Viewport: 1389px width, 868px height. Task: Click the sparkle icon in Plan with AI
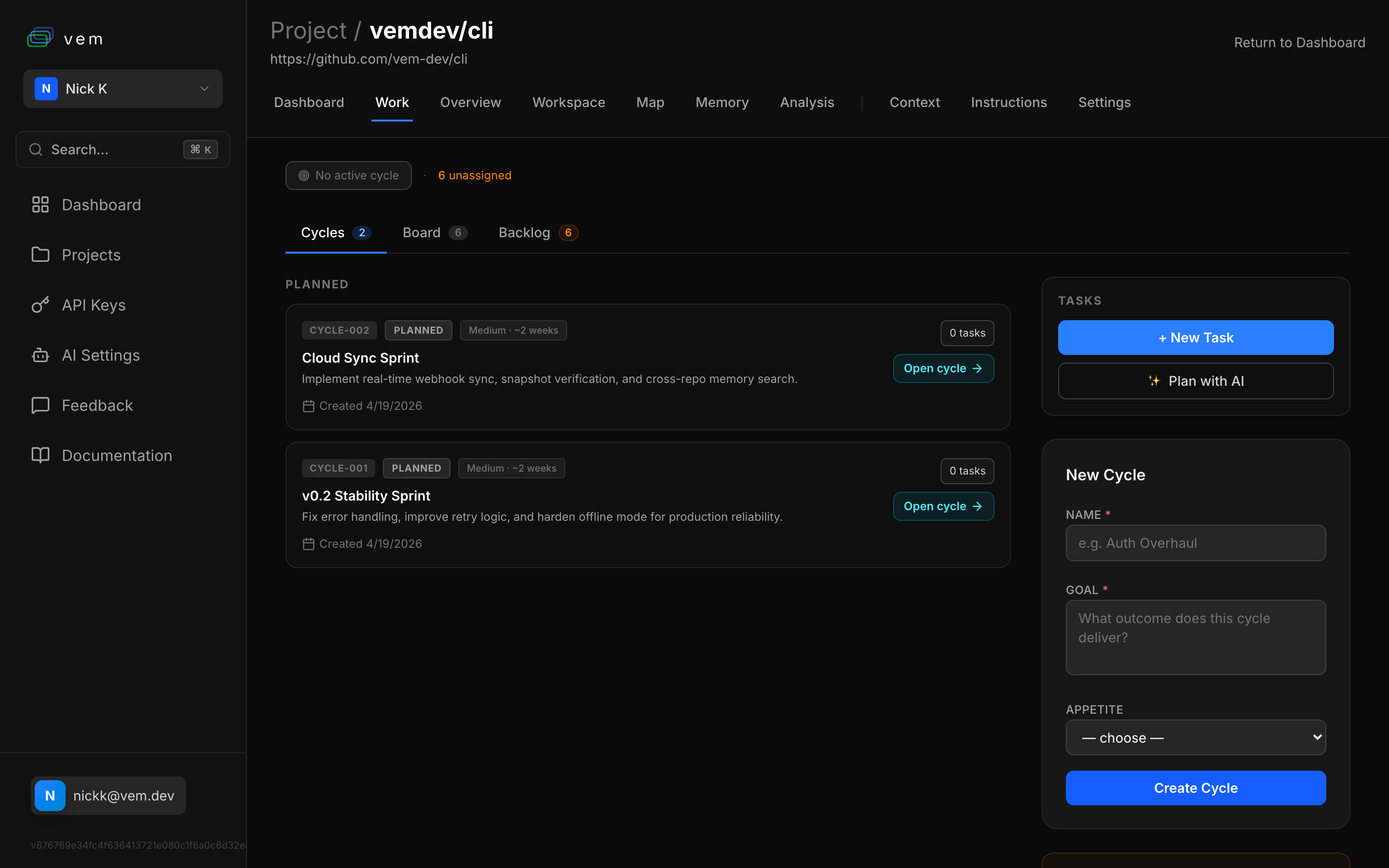(x=1154, y=381)
